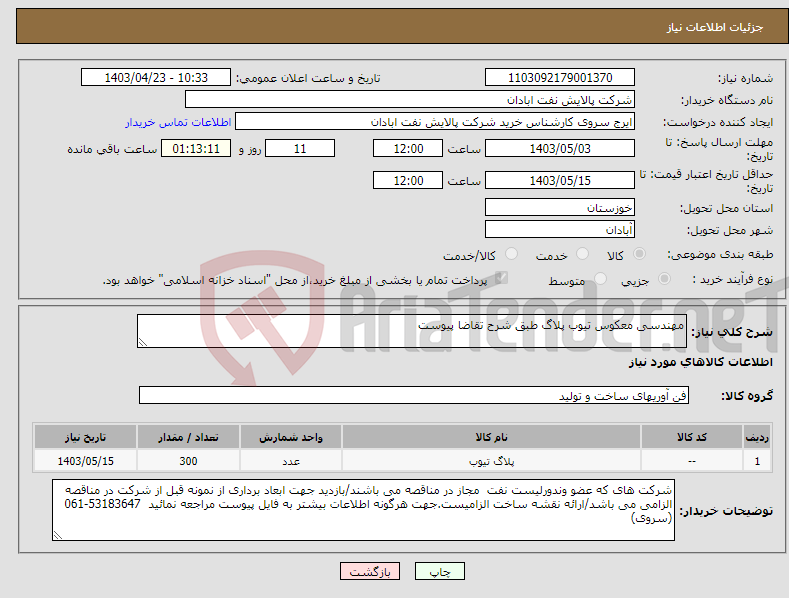This screenshot has height=598, width=789.
Task: Click the resize handle of buyer notes textarea
Action: (58, 536)
